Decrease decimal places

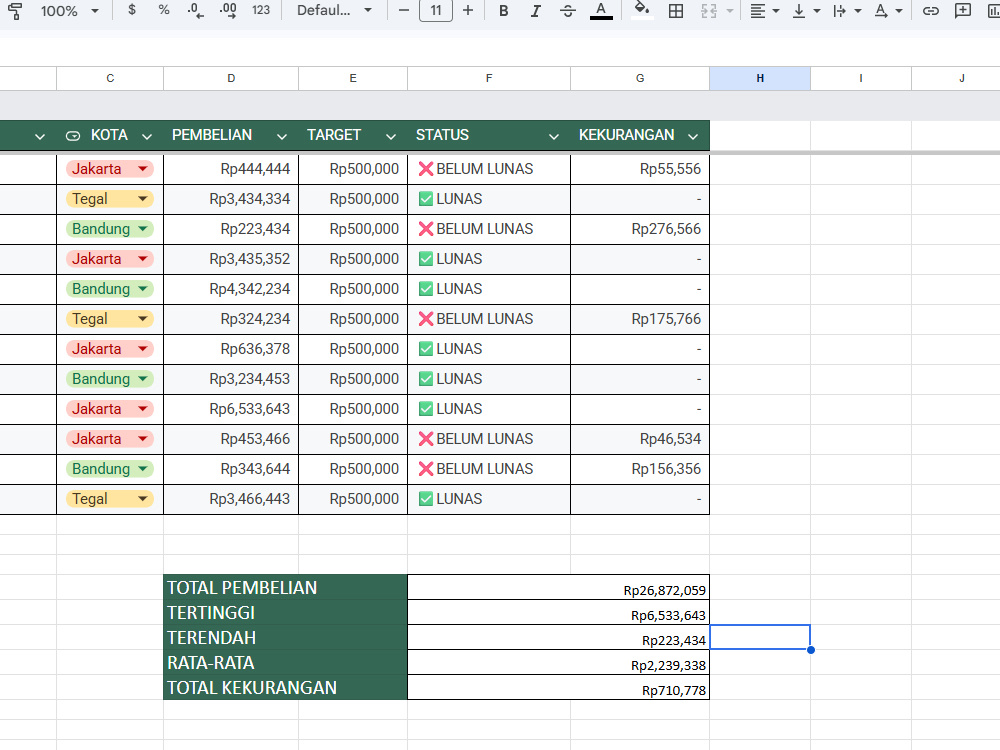tap(196, 10)
